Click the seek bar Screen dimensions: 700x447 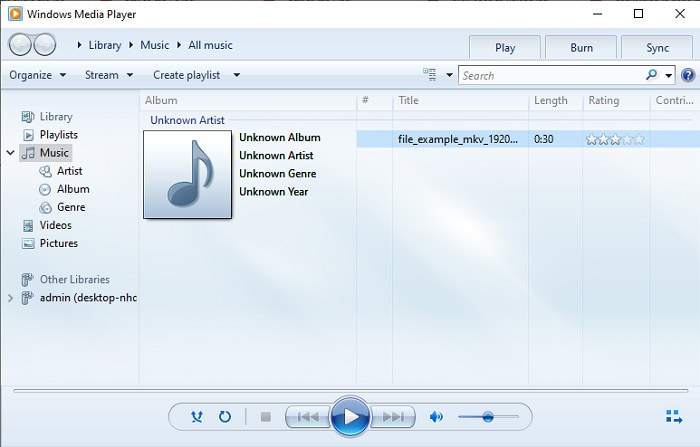tap(350, 390)
